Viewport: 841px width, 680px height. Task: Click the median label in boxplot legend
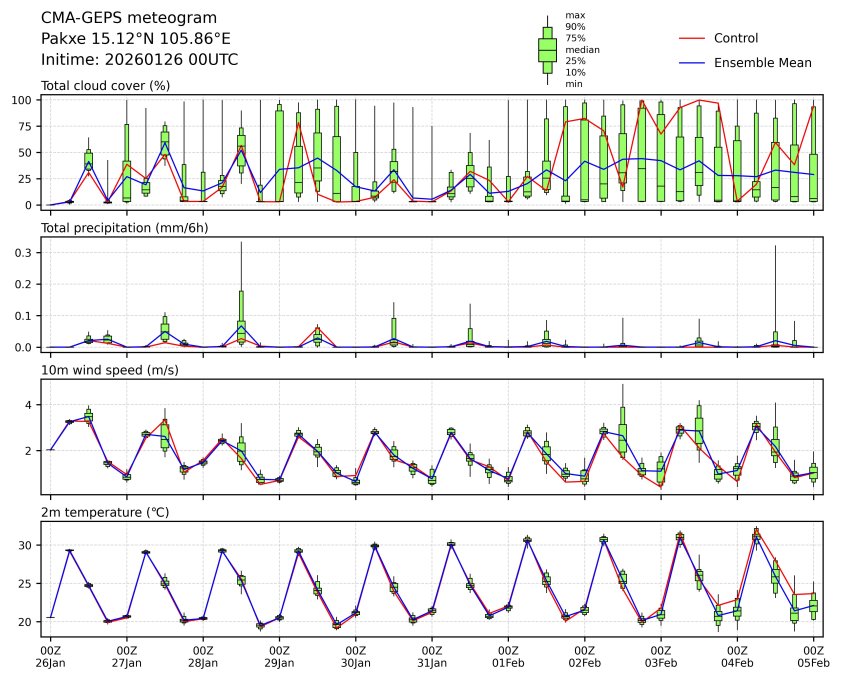(576, 49)
